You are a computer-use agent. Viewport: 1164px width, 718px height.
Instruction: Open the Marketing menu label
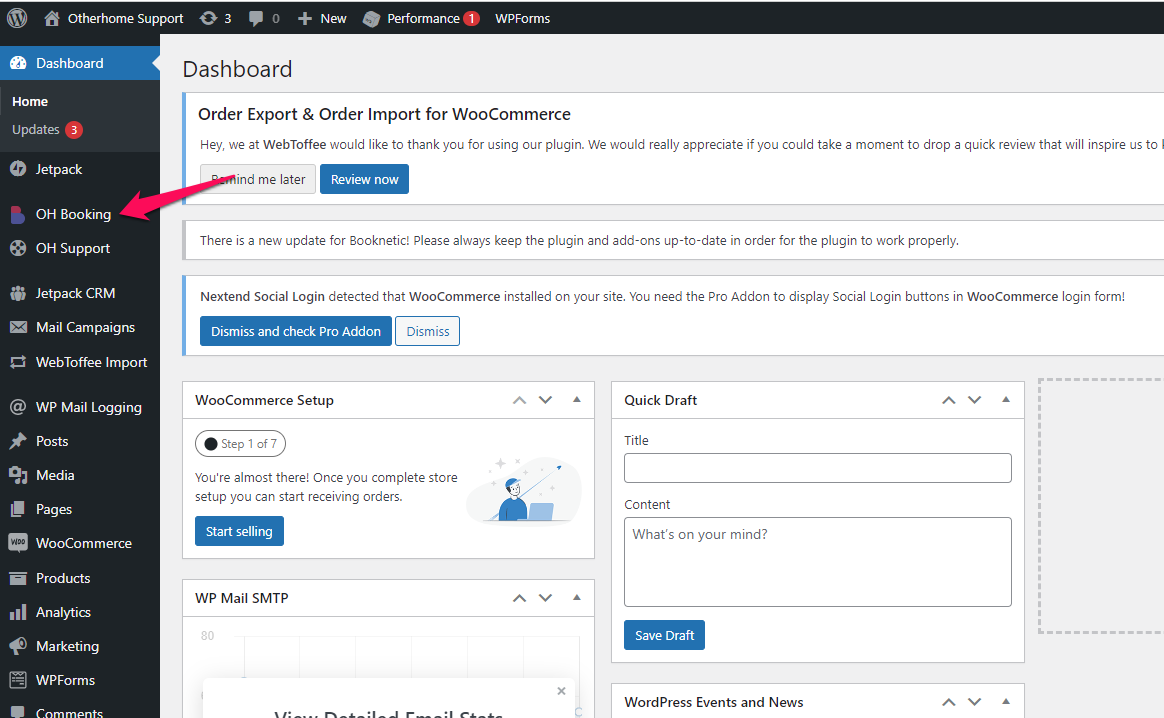coord(68,646)
